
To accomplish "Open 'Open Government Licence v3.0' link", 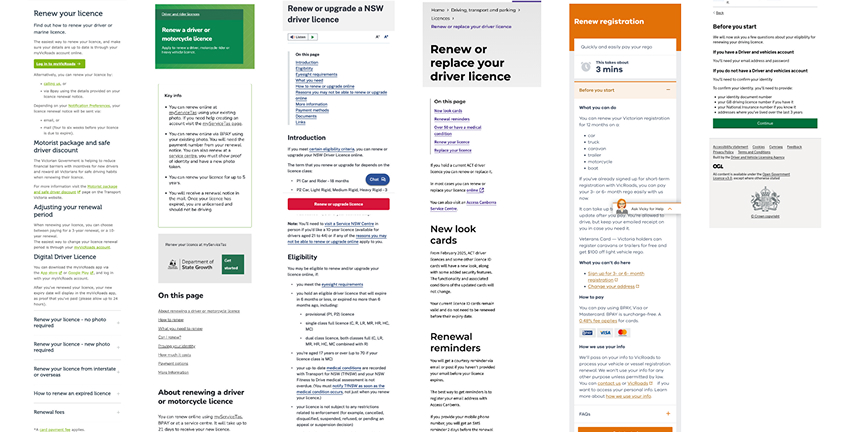I will click(752, 176).
